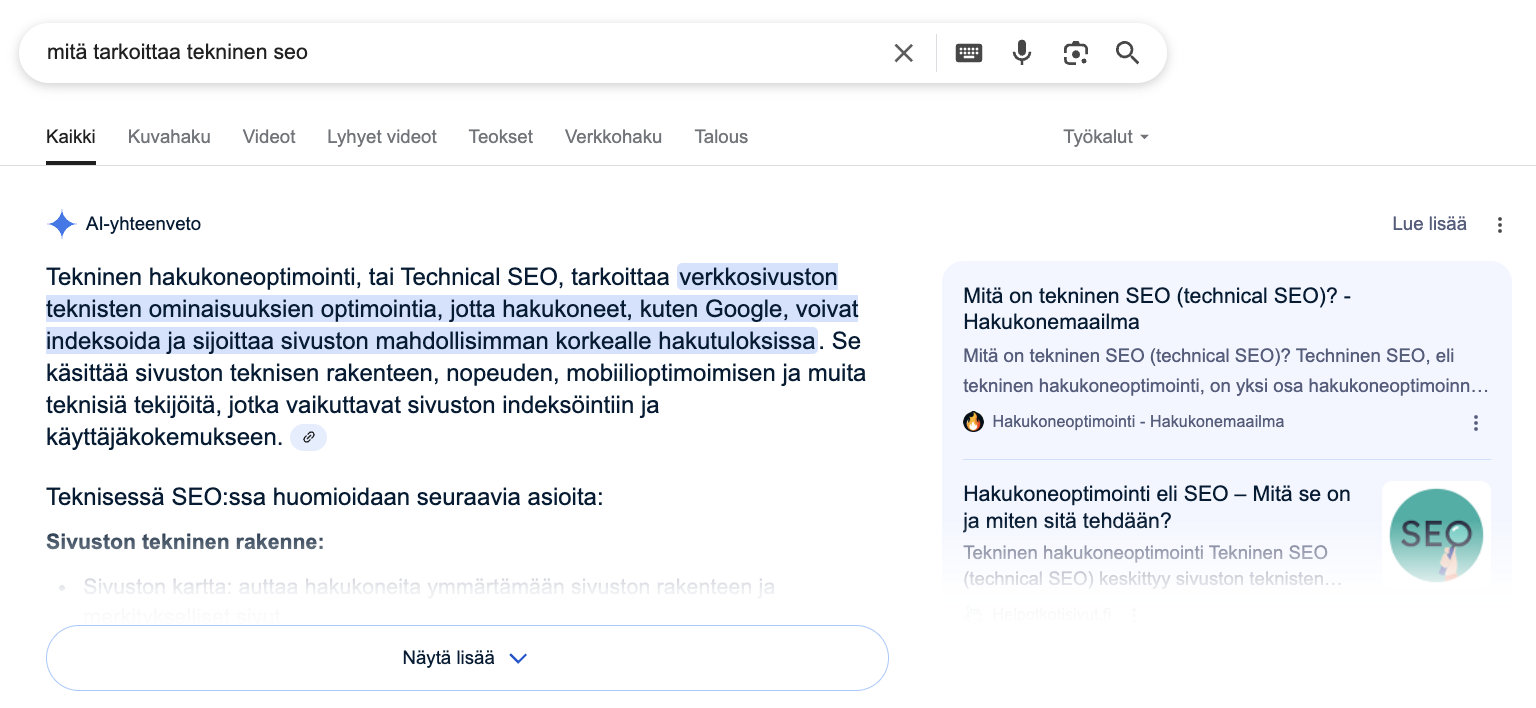Screen dimensions: 1536x708
Task: Open the Videot tab
Action: tap(268, 137)
